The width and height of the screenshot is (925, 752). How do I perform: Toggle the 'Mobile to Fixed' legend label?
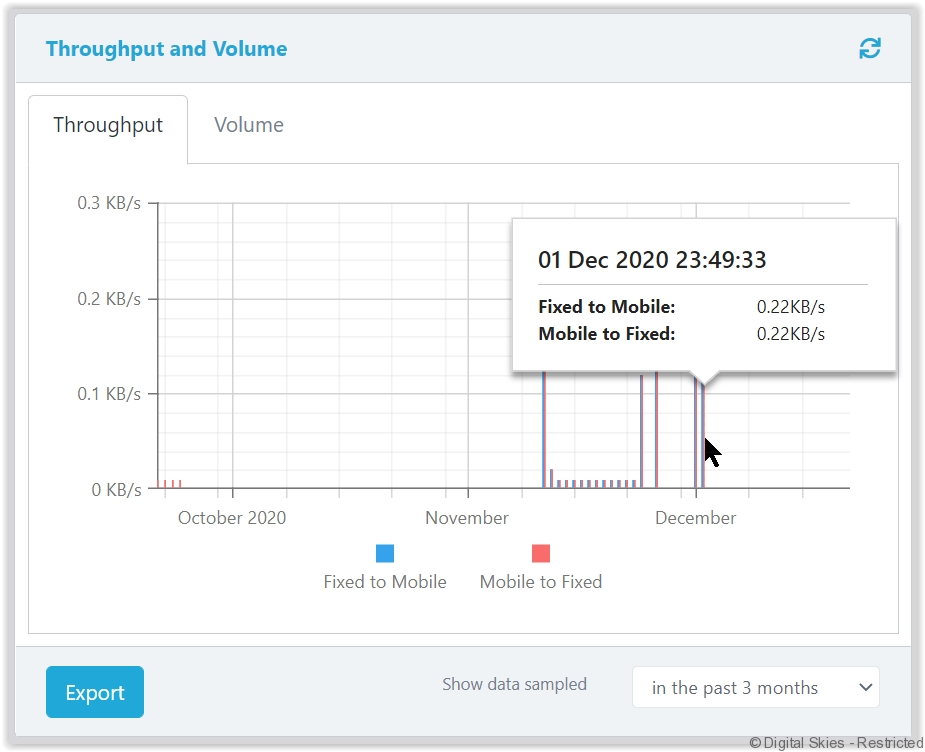click(x=541, y=582)
